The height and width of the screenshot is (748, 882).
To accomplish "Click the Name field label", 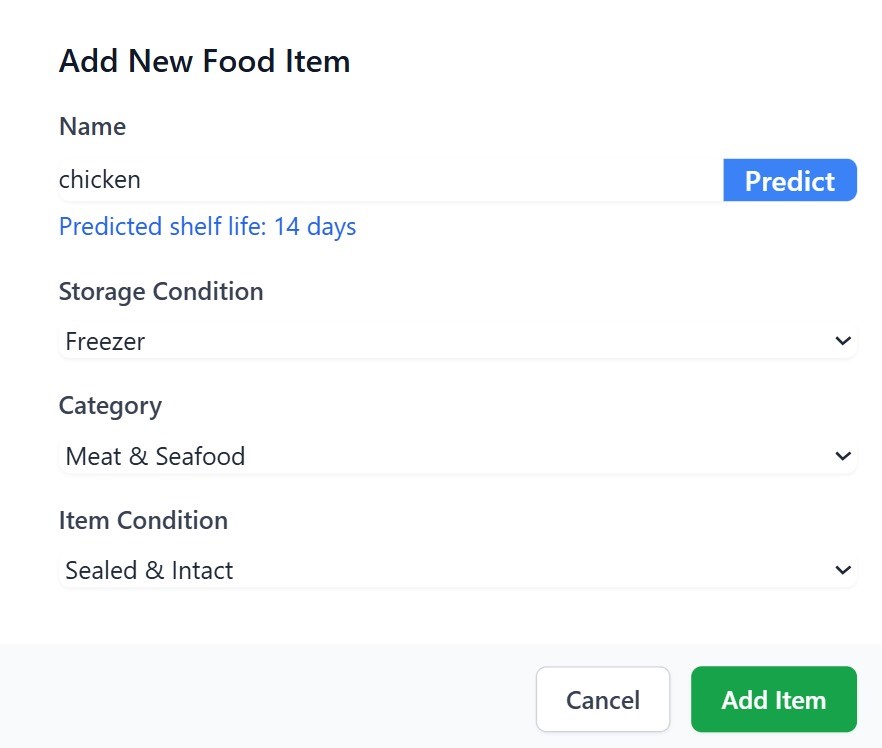I will [93, 126].
